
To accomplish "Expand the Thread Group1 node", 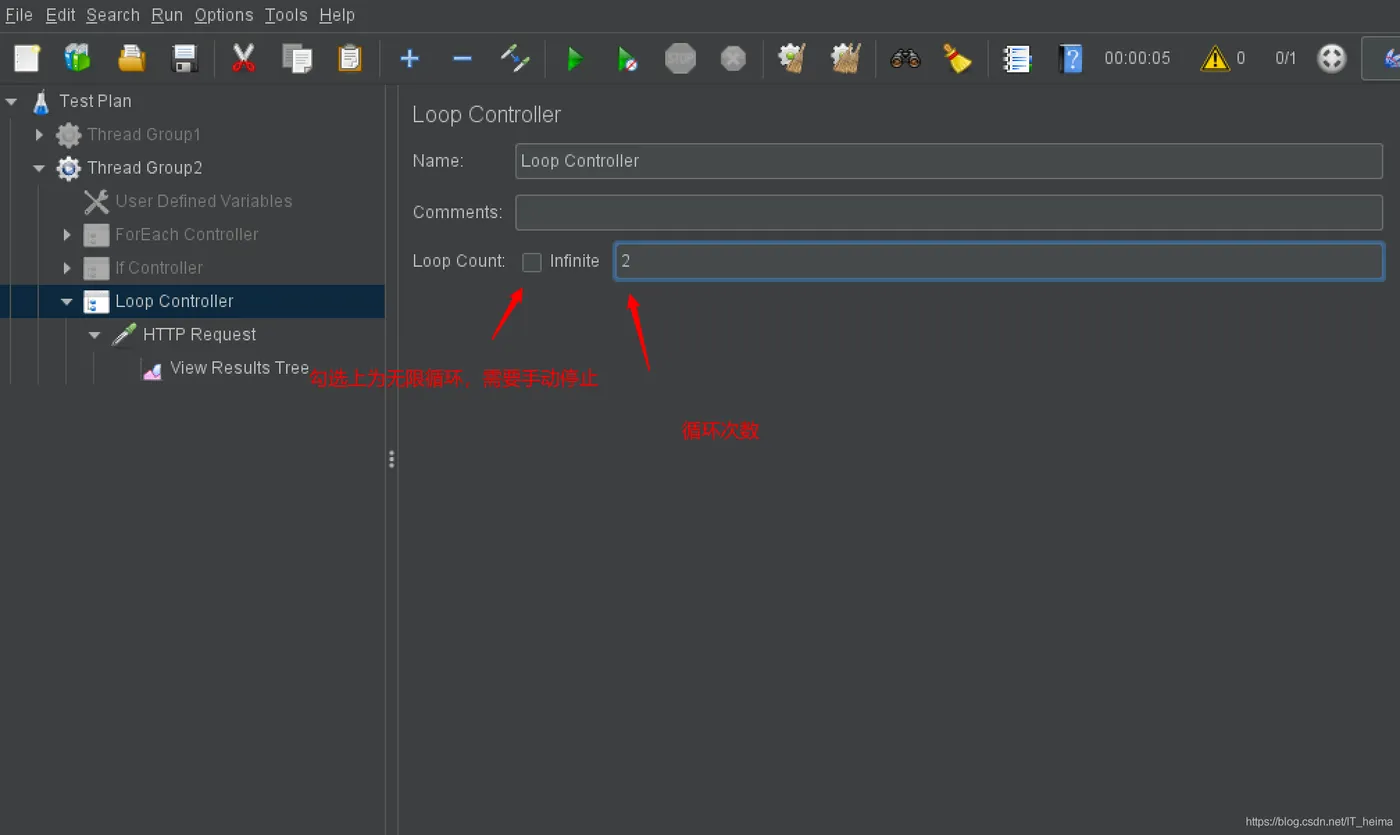I will pyautogui.click(x=40, y=134).
